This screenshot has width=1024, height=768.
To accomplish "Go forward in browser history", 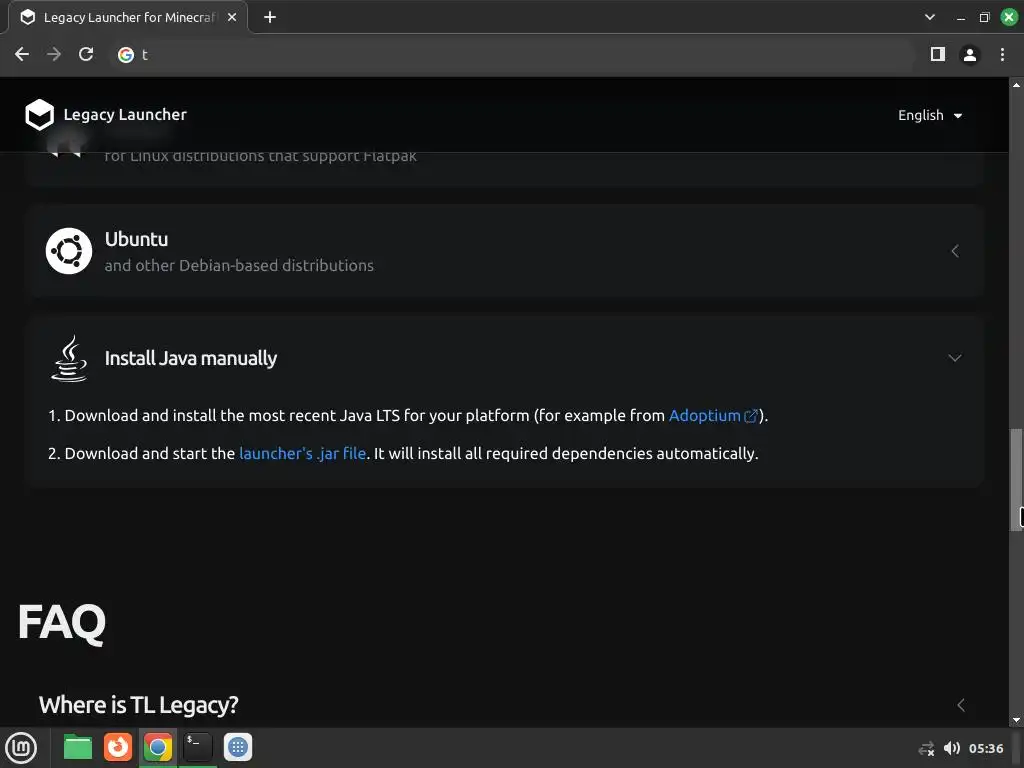I will (x=54, y=54).
